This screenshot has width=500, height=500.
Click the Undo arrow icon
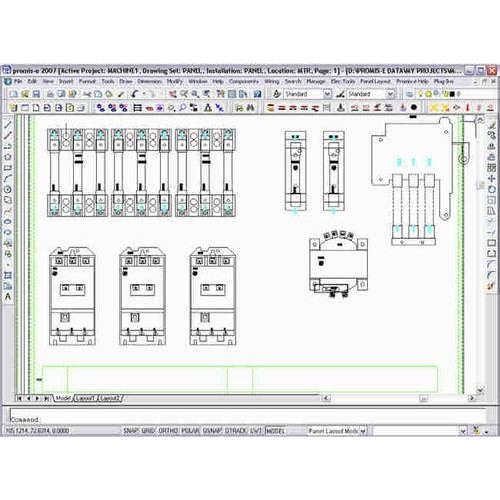[x=135, y=94]
